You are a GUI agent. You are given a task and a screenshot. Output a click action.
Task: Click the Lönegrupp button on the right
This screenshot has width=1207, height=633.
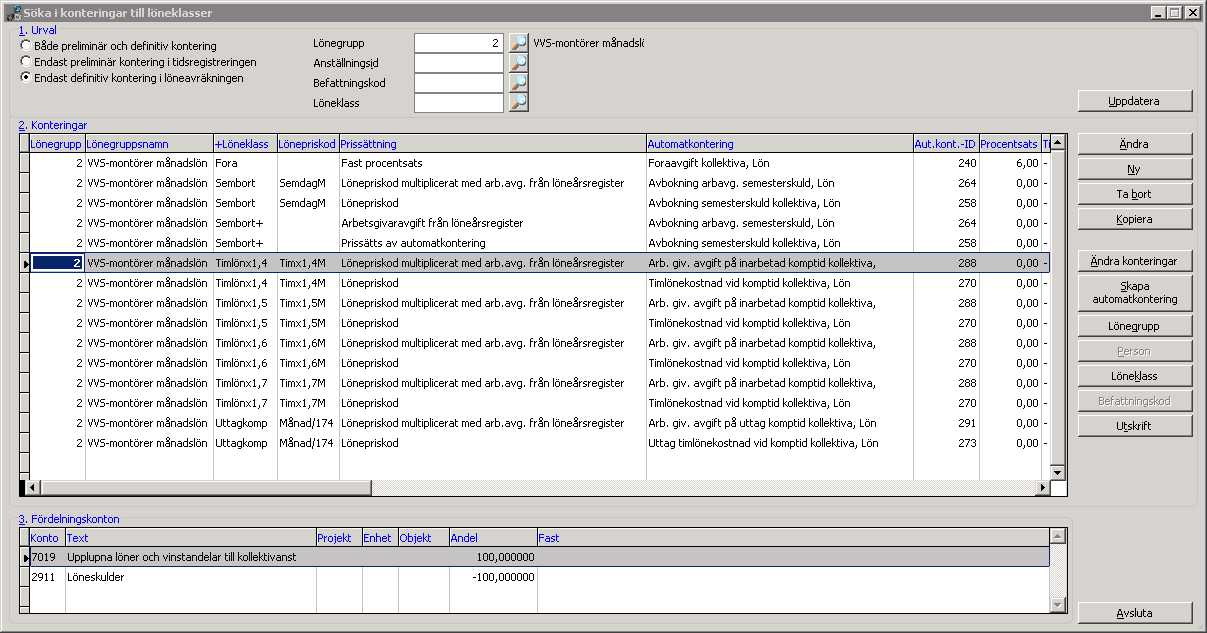(x=1135, y=326)
